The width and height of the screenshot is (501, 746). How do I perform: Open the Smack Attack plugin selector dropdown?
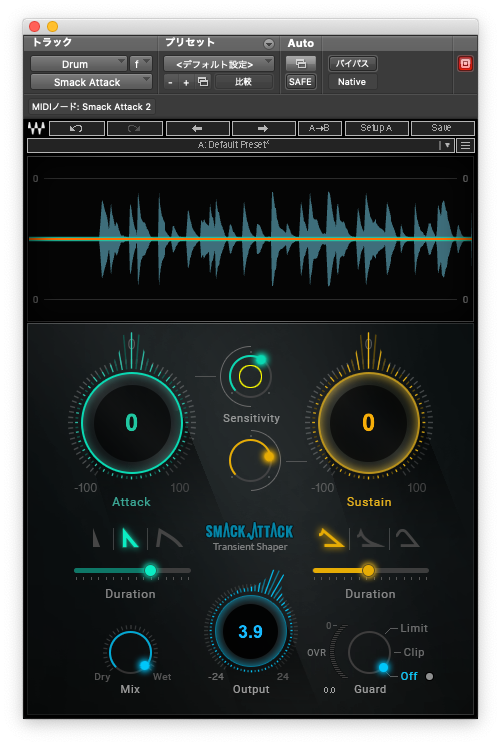pos(91,82)
